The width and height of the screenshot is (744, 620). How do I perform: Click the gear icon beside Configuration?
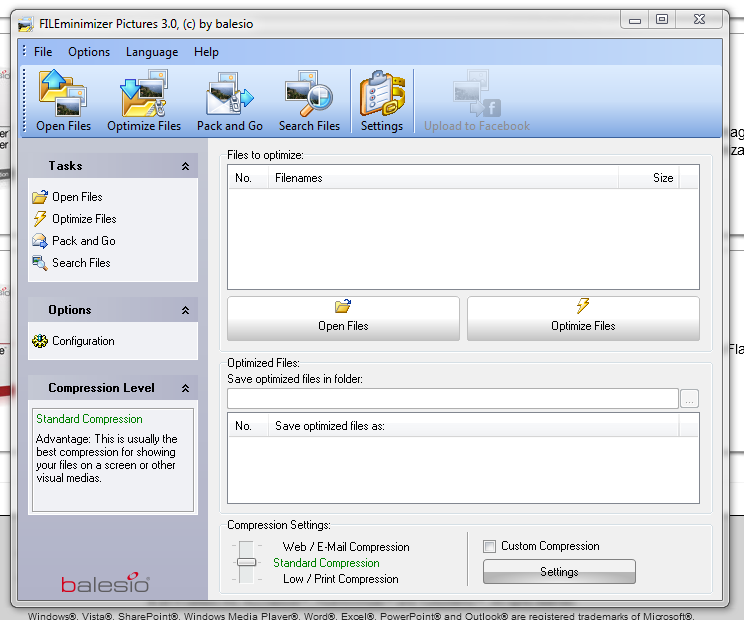[40, 341]
